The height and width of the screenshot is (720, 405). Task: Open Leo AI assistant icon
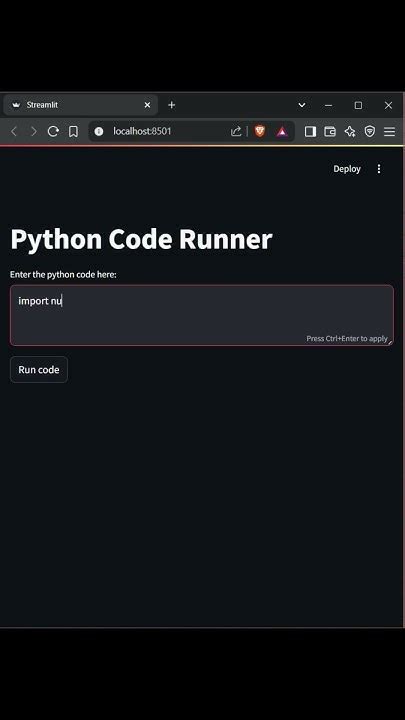[350, 132]
